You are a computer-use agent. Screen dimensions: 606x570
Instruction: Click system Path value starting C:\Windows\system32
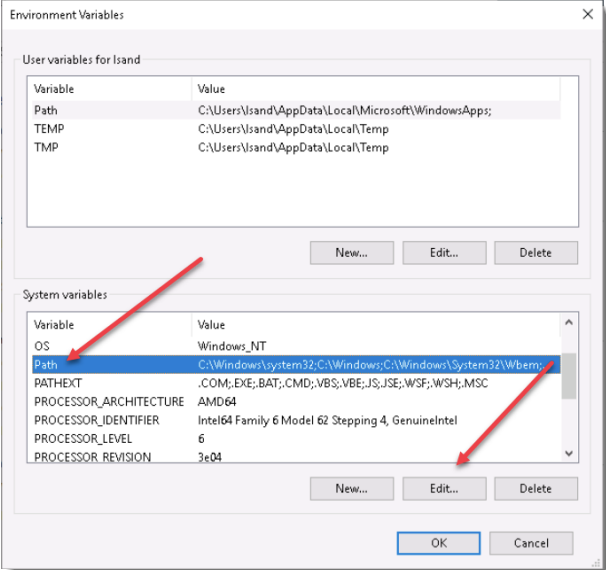pos(372,364)
